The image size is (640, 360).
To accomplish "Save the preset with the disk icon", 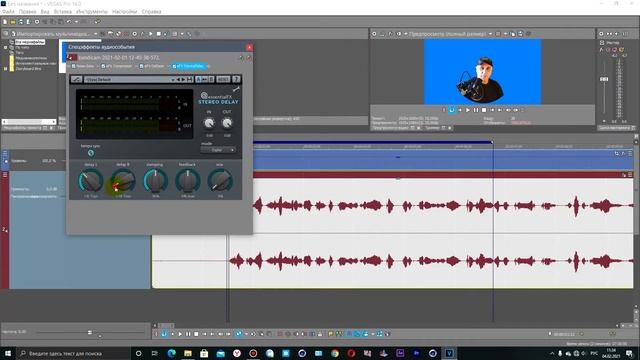I will (x=189, y=80).
